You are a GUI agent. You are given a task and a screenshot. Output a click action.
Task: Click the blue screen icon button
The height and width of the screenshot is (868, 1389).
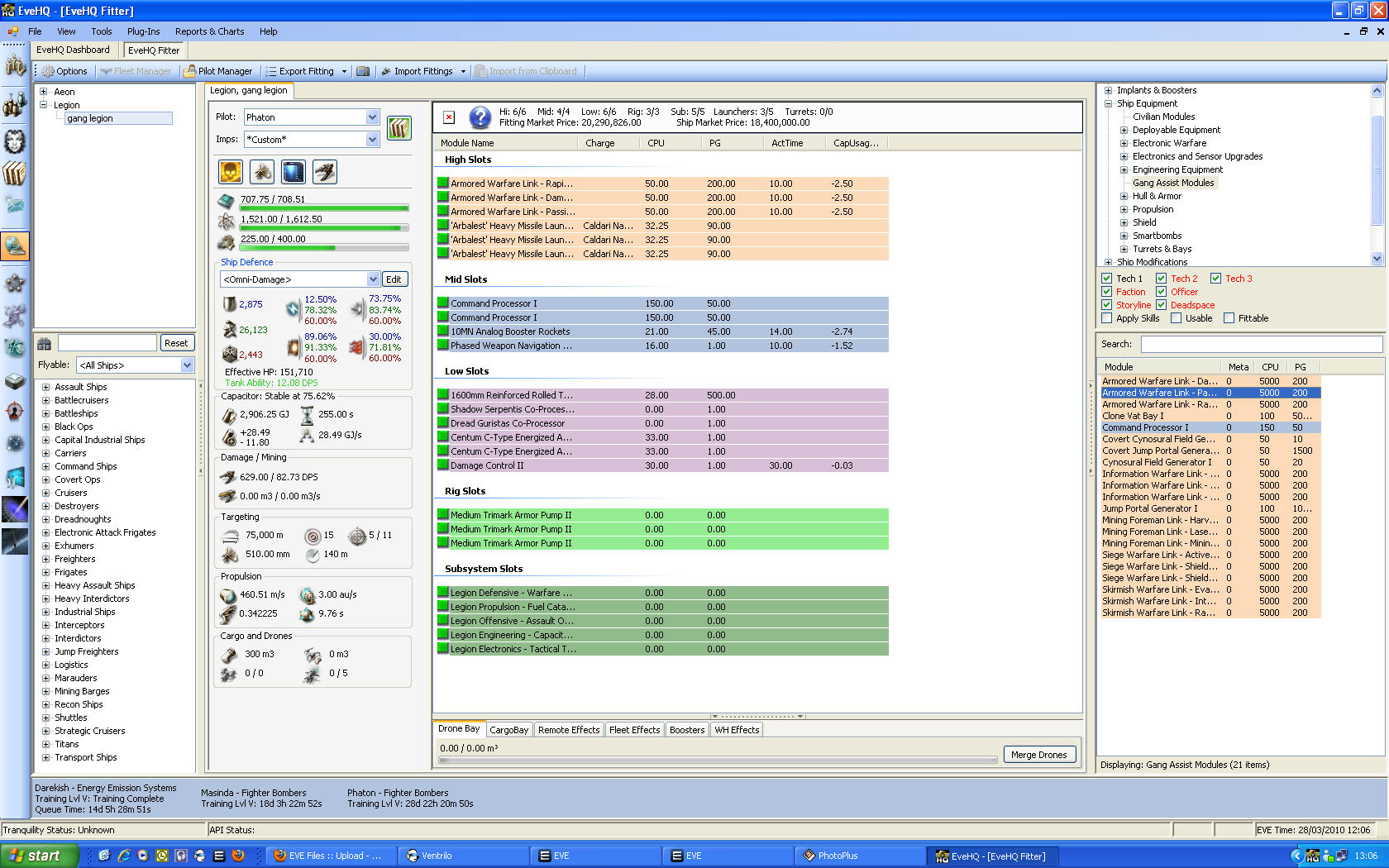(294, 171)
